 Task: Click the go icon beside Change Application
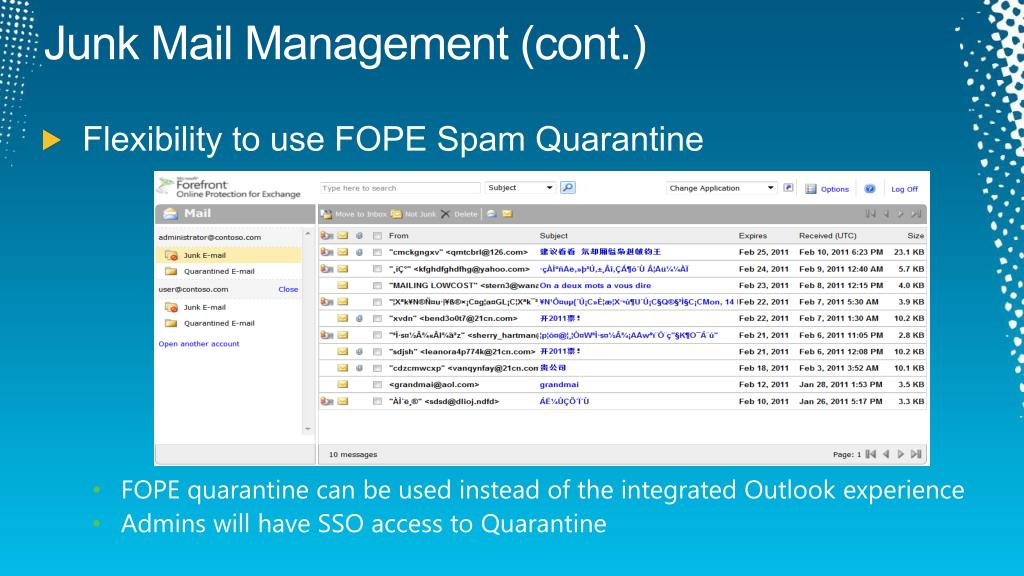tap(788, 188)
